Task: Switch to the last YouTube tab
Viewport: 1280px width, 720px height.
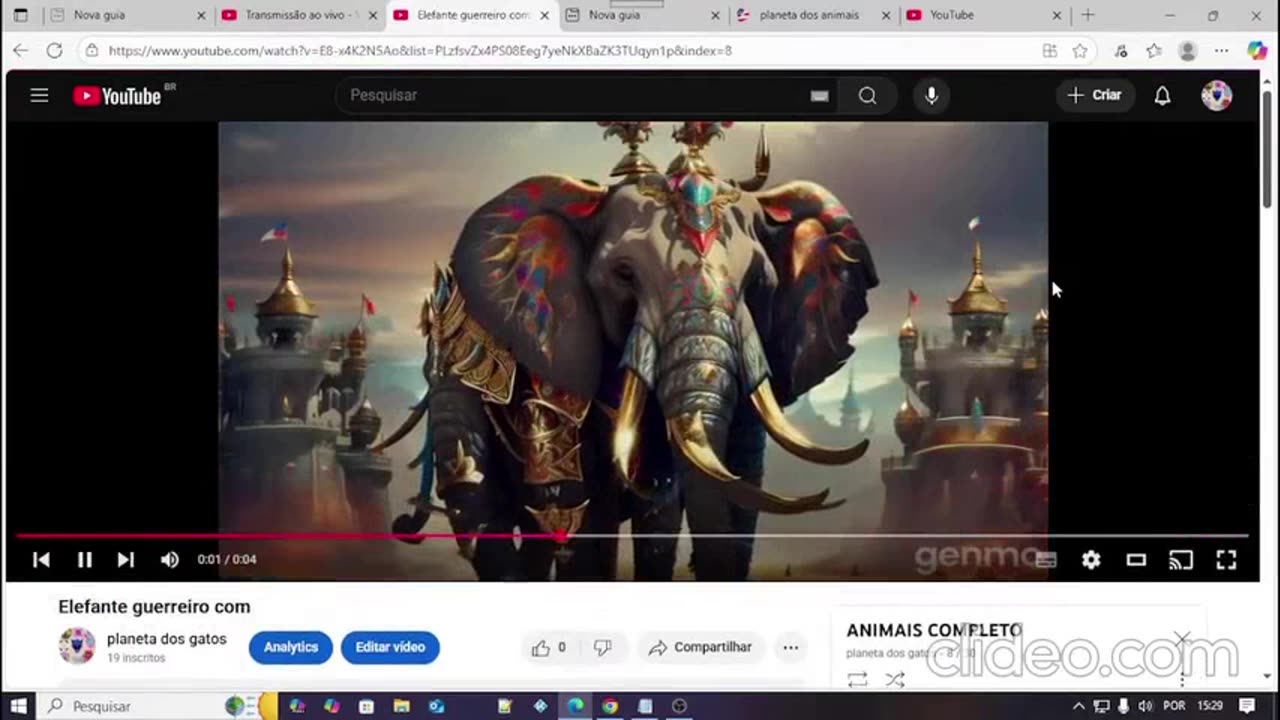Action: click(x=984, y=15)
